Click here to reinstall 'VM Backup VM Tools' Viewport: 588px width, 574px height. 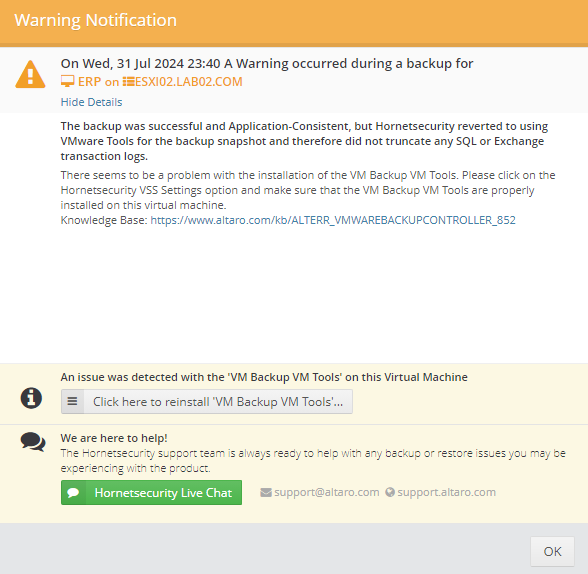[207, 402]
